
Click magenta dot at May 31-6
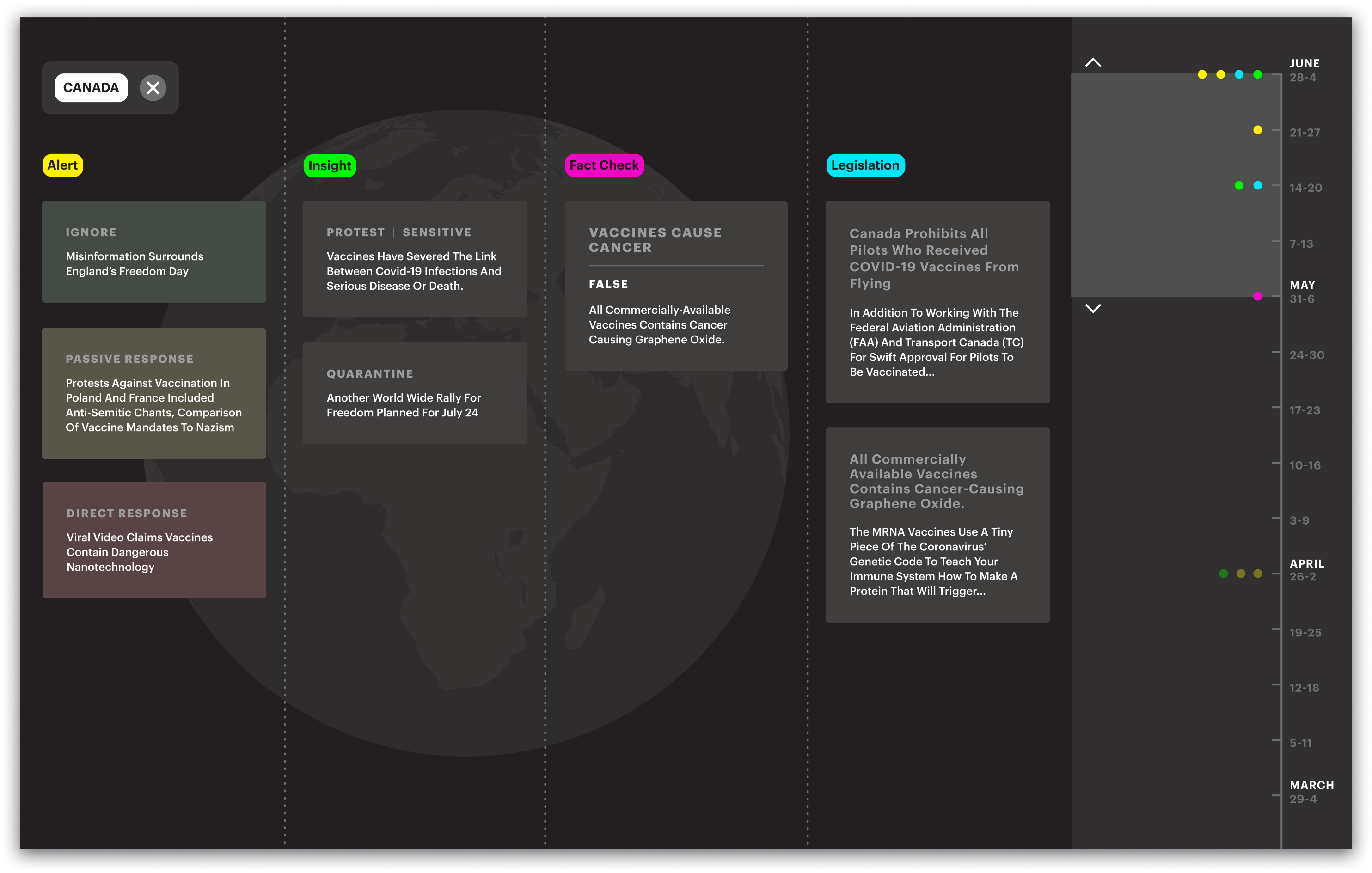coord(1257,296)
